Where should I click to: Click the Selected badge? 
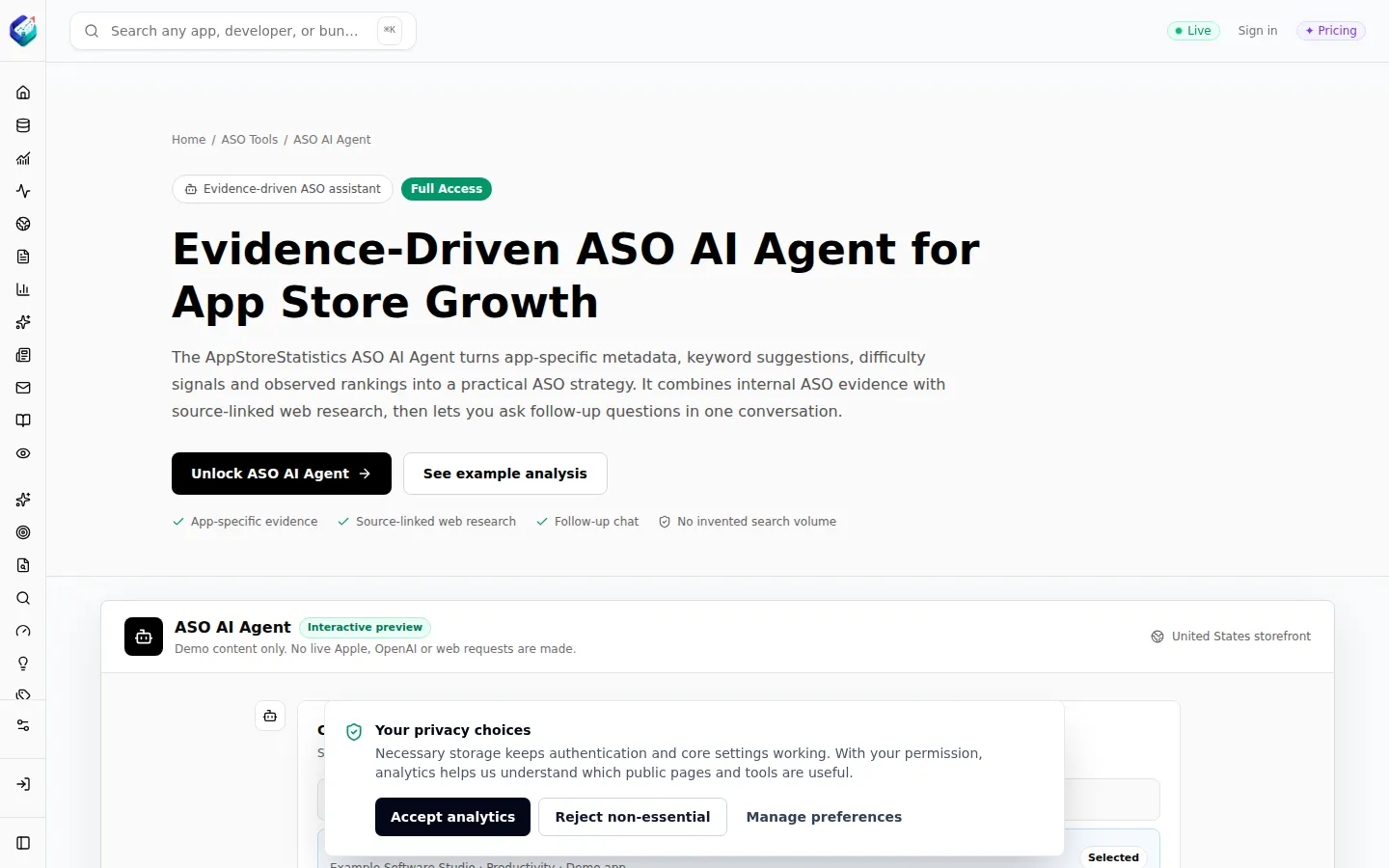point(1113,857)
